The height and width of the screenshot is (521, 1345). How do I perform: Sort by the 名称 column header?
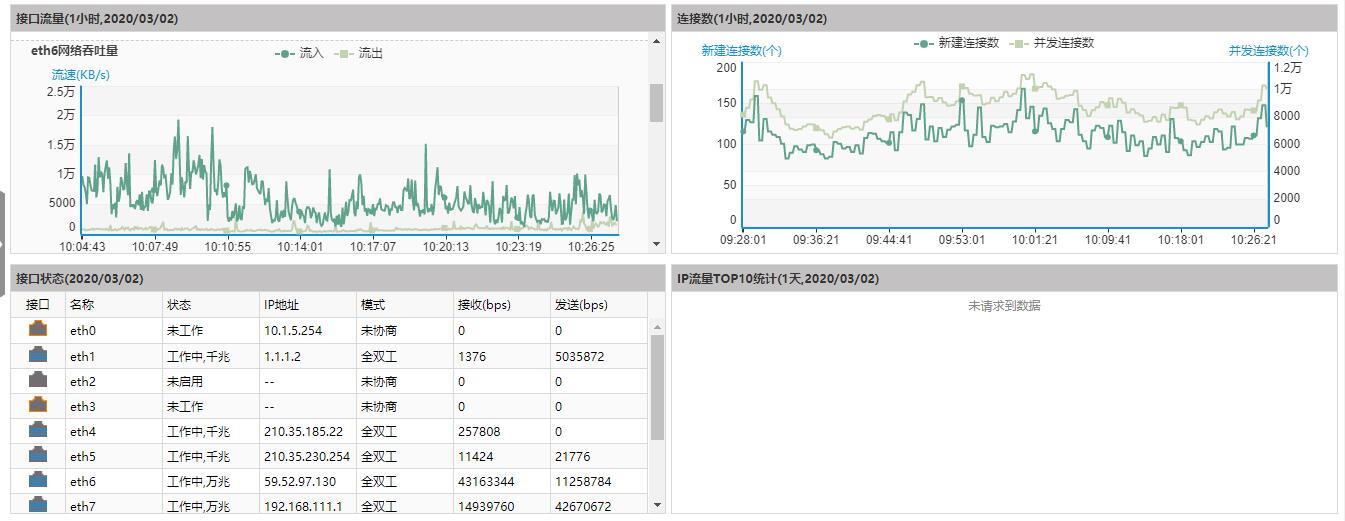(x=113, y=305)
